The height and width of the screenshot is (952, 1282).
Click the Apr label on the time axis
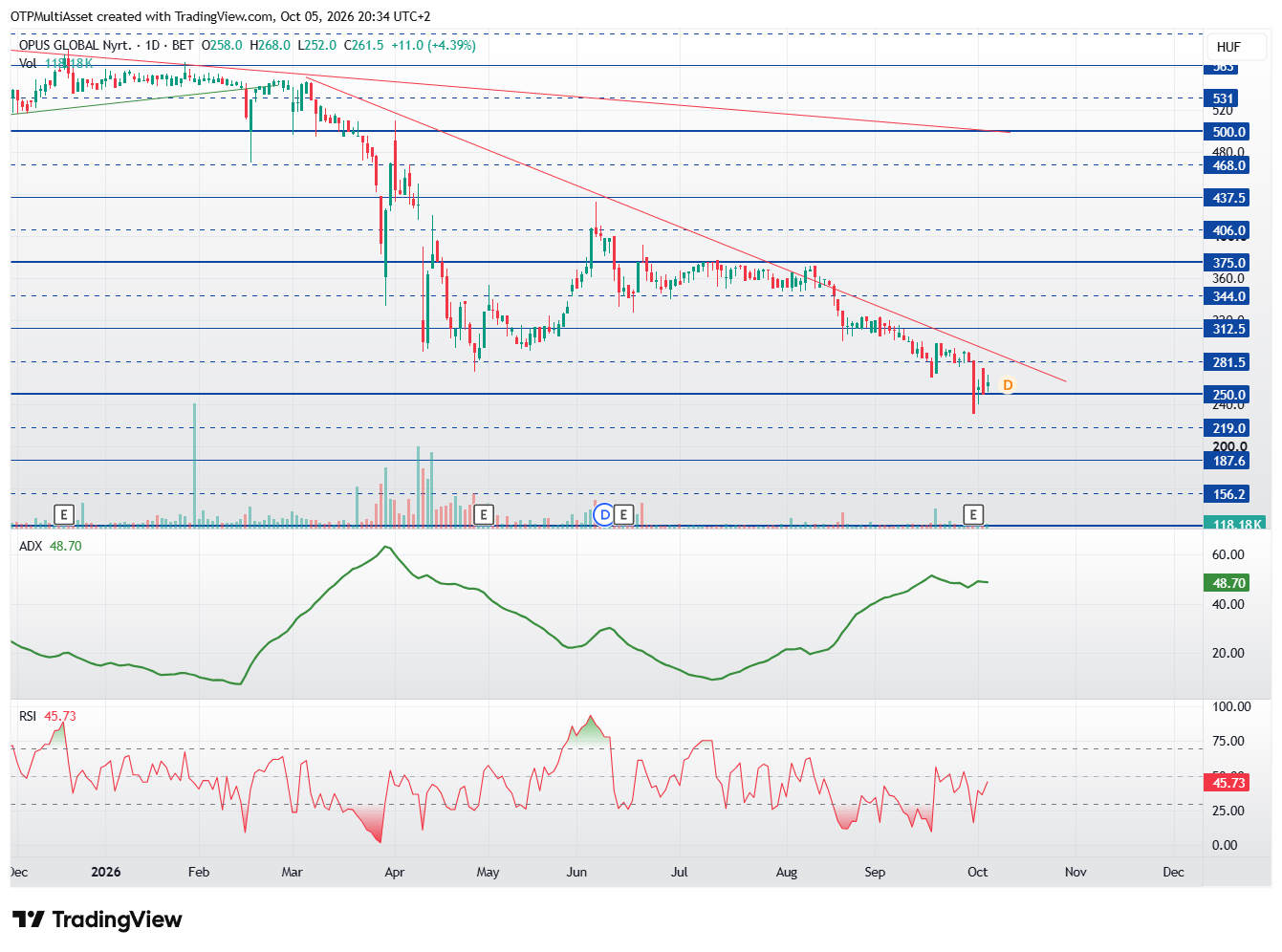click(394, 872)
